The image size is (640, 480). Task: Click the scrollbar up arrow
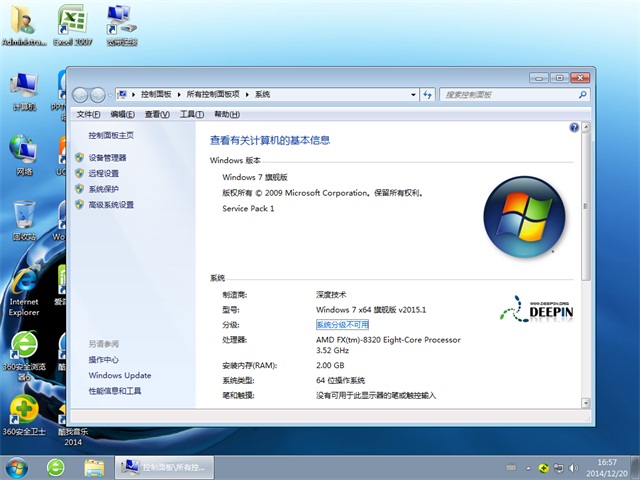pos(586,127)
